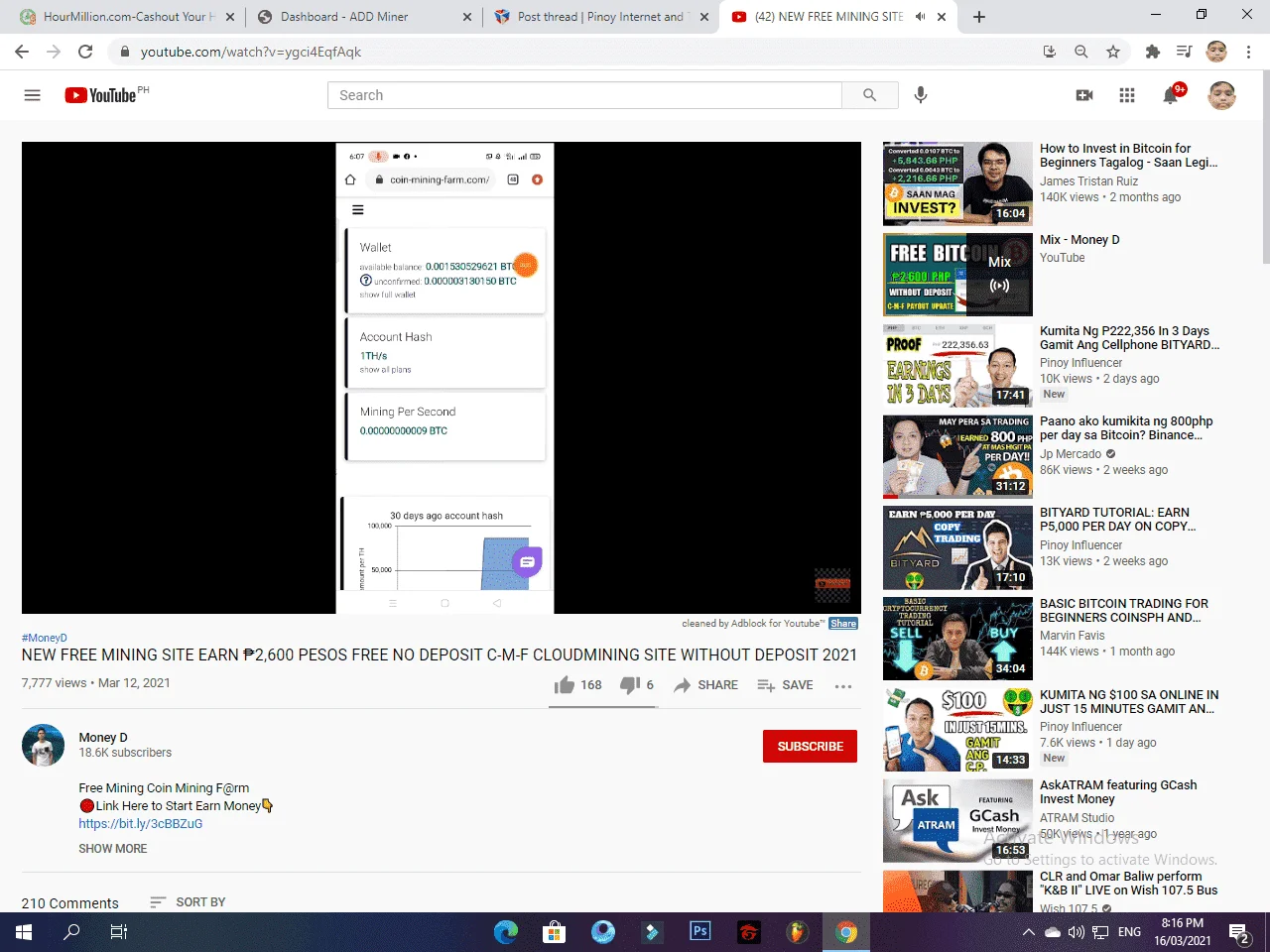Show hidden system tray icons
Viewport: 1270px width, 952px height.
(1029, 932)
